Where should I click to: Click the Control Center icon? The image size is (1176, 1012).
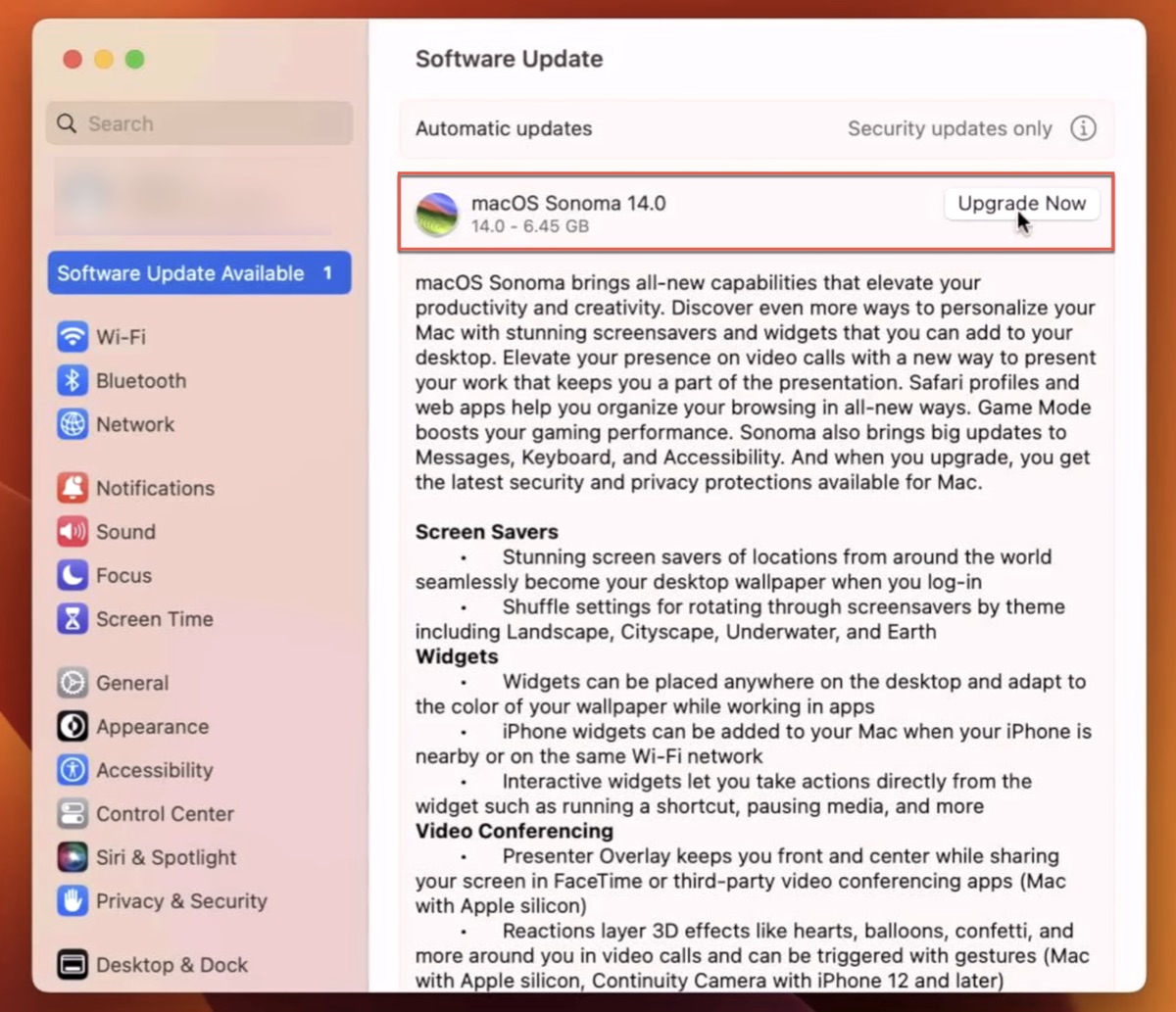tap(73, 814)
